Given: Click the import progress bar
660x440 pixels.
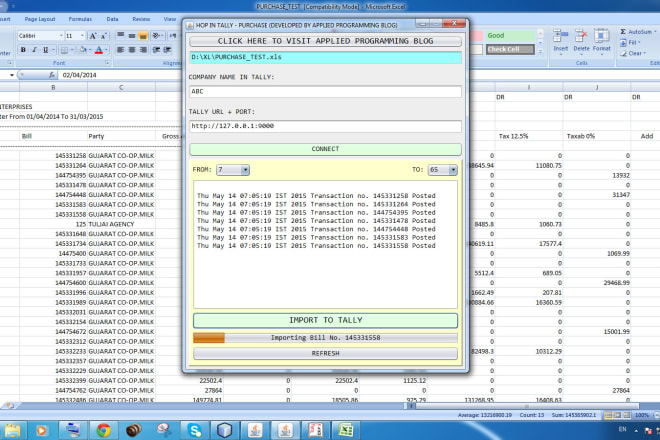Looking at the screenshot, I should (x=325, y=338).
